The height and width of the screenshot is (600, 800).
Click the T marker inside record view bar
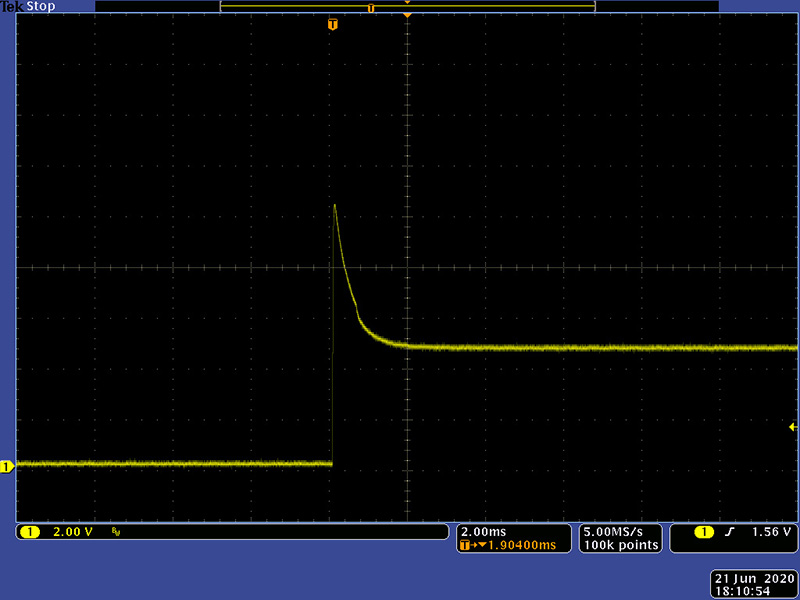pyautogui.click(x=371, y=8)
